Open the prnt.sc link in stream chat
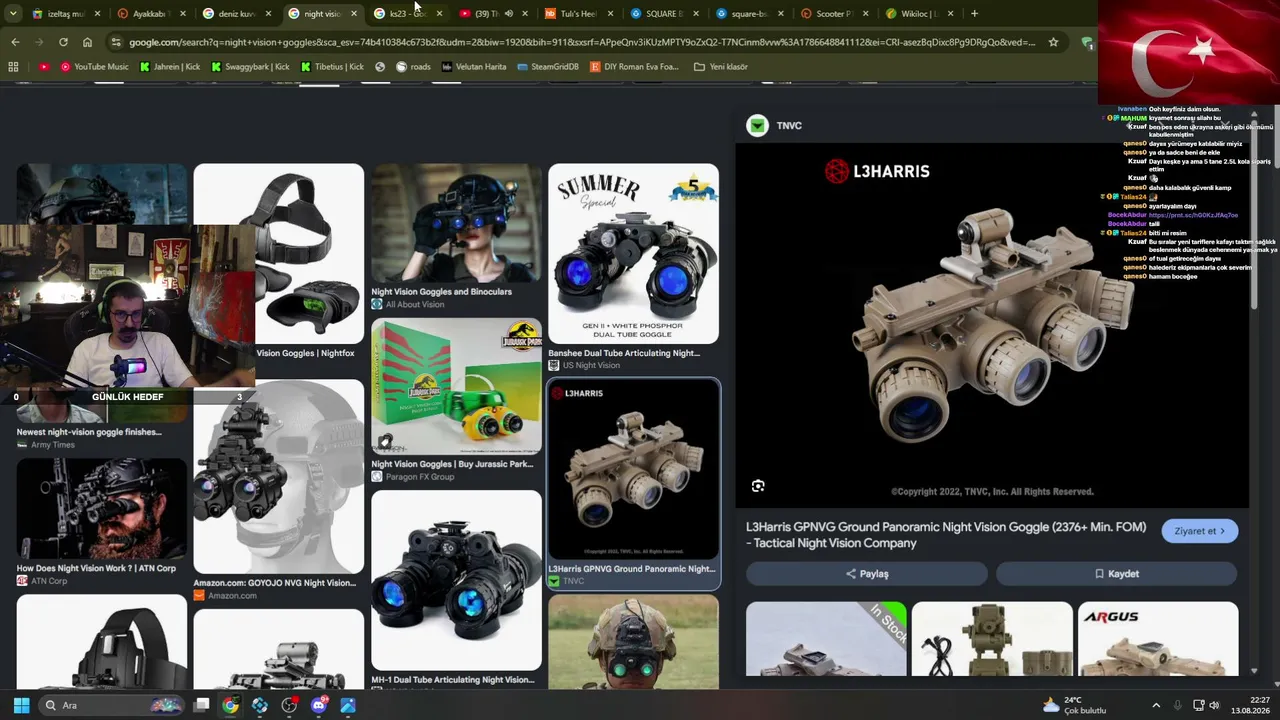Viewport: 1280px width, 720px height. [x=1193, y=215]
